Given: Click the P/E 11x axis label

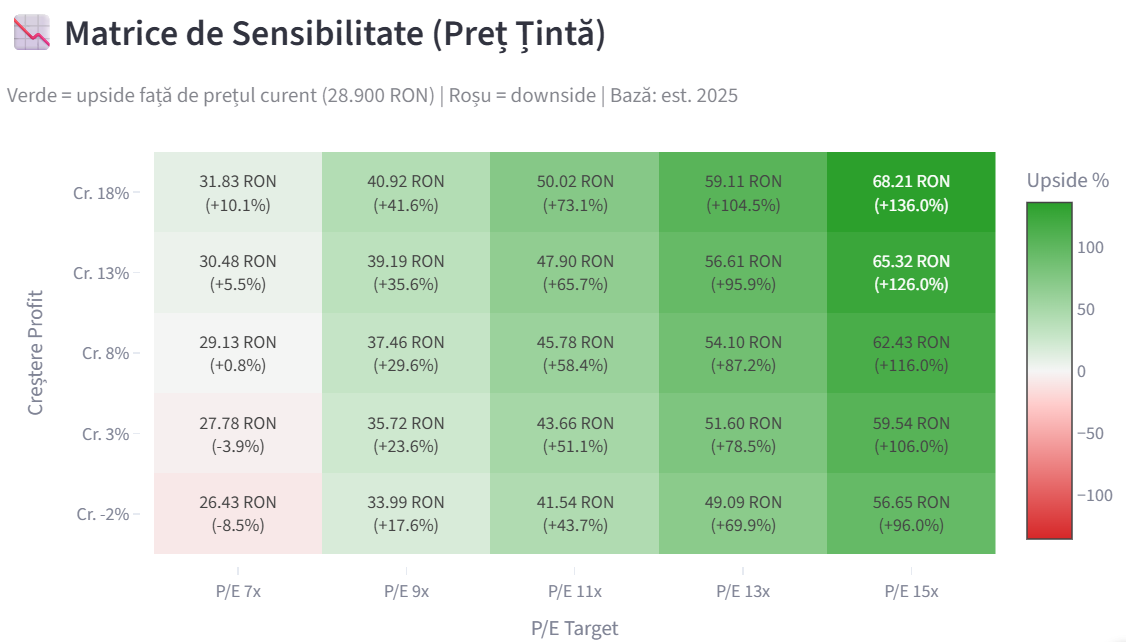Looking at the screenshot, I should [574, 592].
